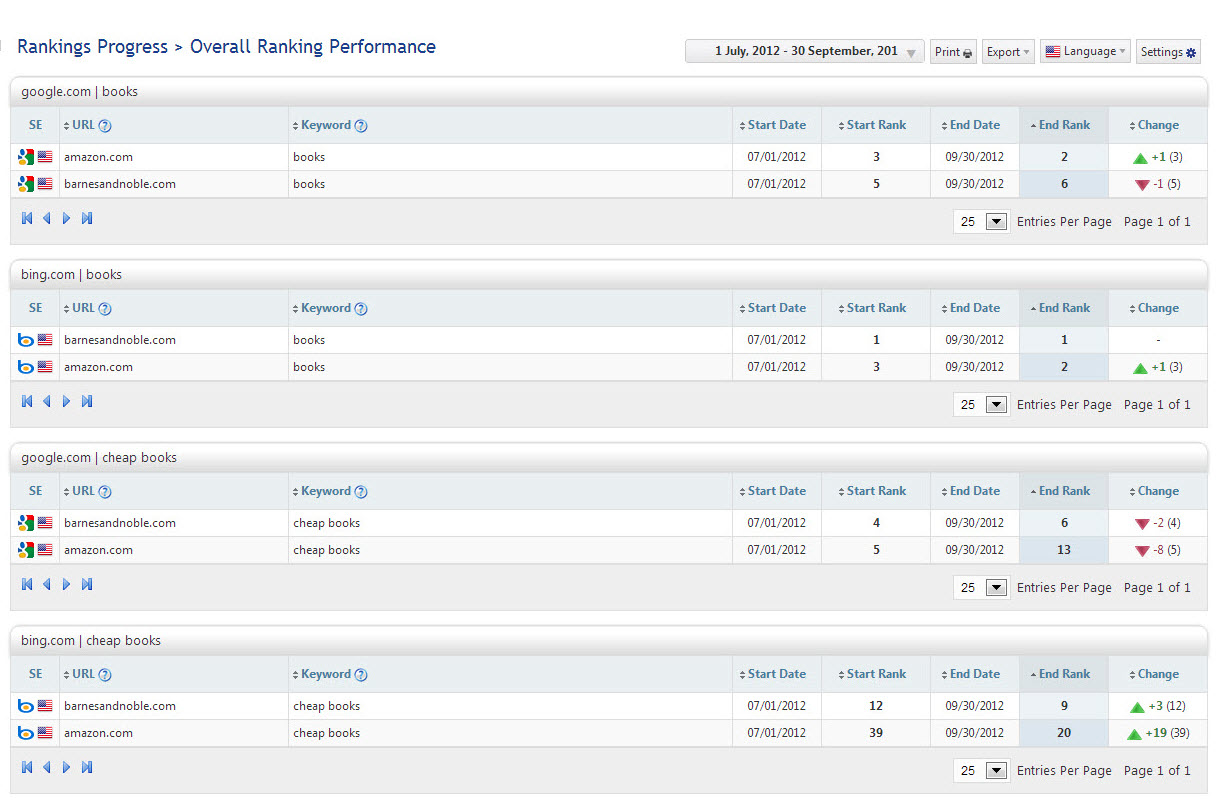
Task: Click next page arrow in google.com cheap books pager
Action: 67,584
